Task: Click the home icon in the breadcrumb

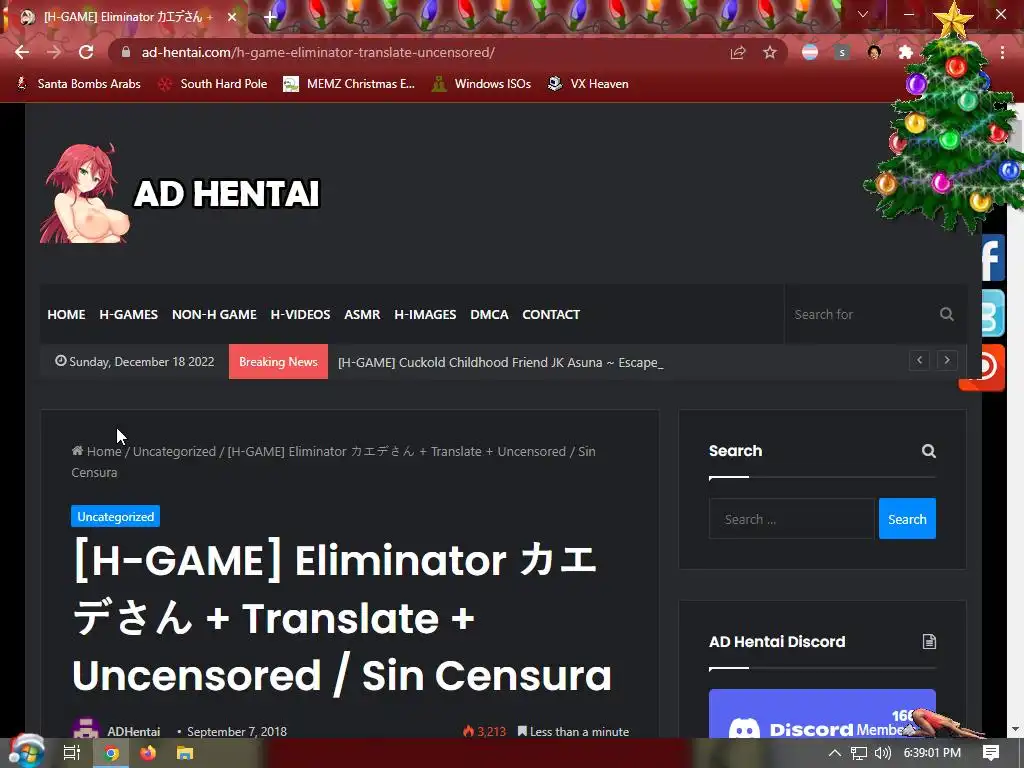Action: tap(78, 451)
